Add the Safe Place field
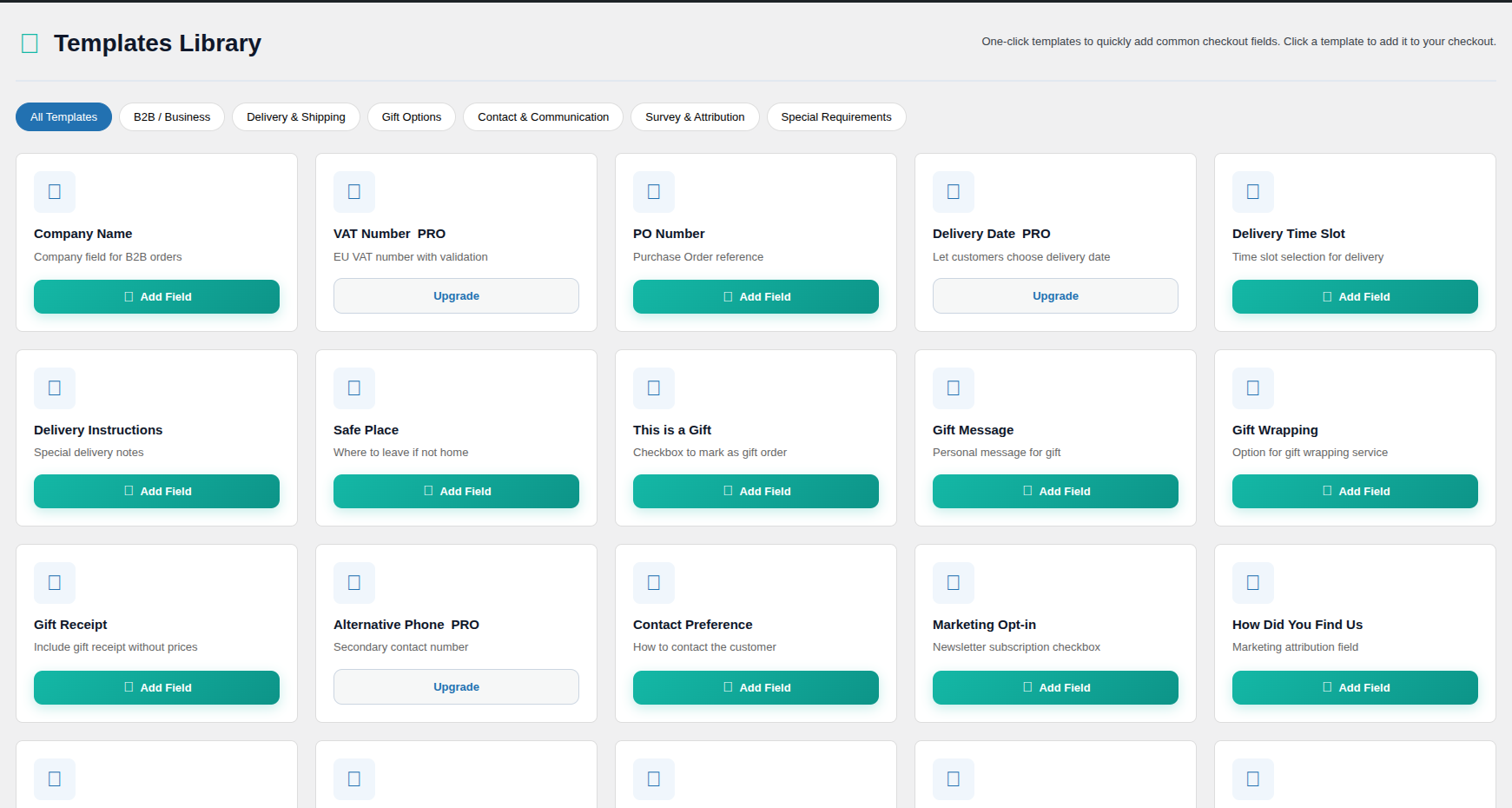The width and height of the screenshot is (1512, 808). point(456,492)
